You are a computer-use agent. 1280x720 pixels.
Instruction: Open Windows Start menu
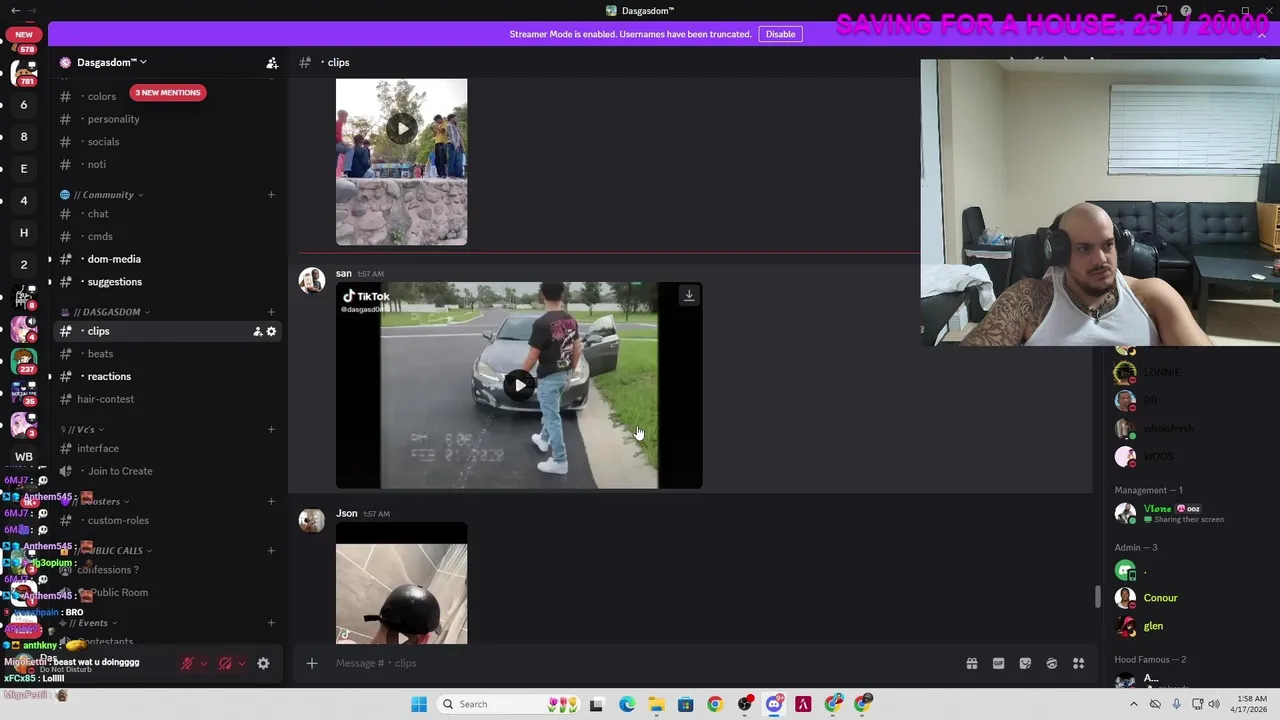click(x=419, y=704)
